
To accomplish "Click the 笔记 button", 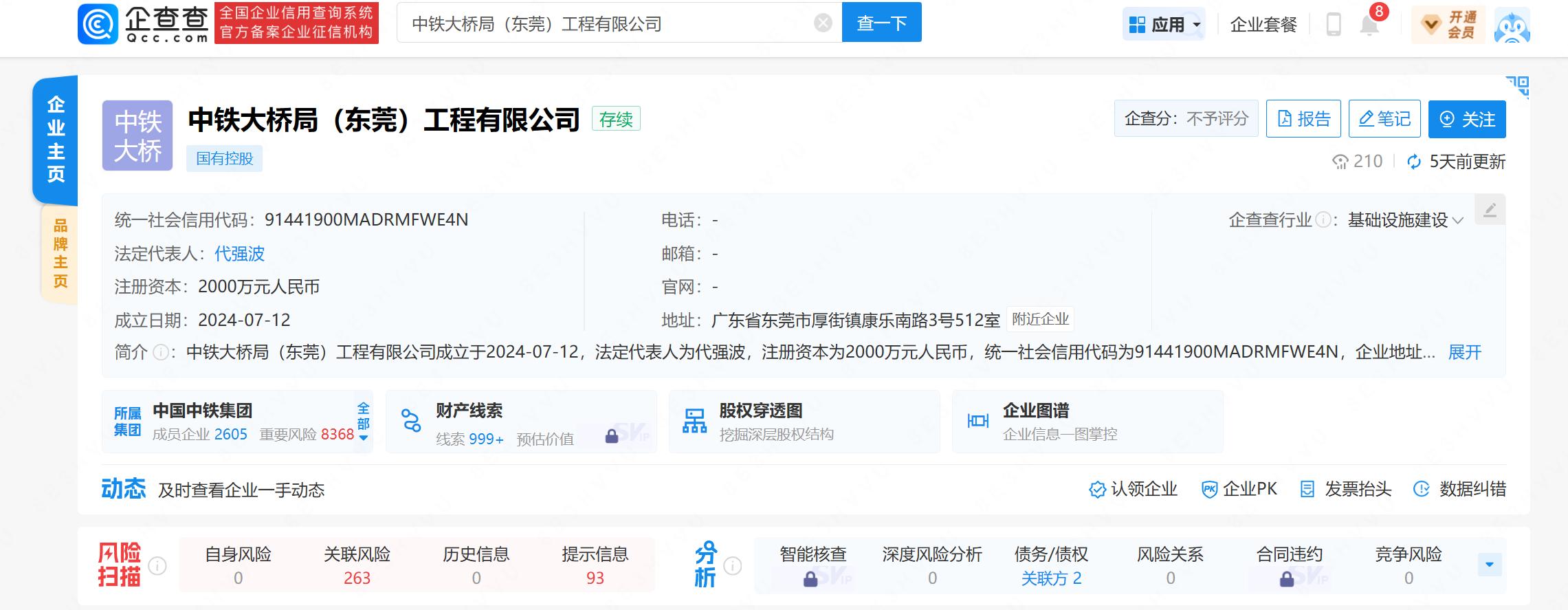I will click(x=1384, y=119).
